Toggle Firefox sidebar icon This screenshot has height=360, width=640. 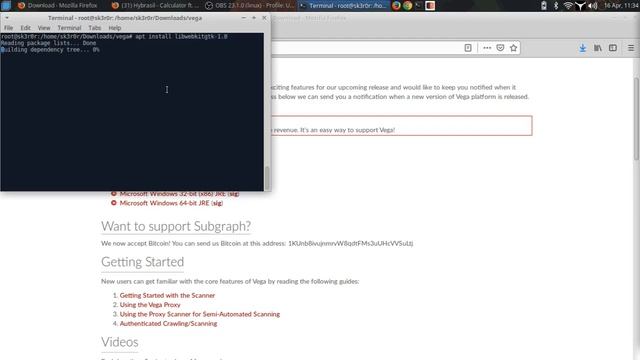(x=613, y=48)
